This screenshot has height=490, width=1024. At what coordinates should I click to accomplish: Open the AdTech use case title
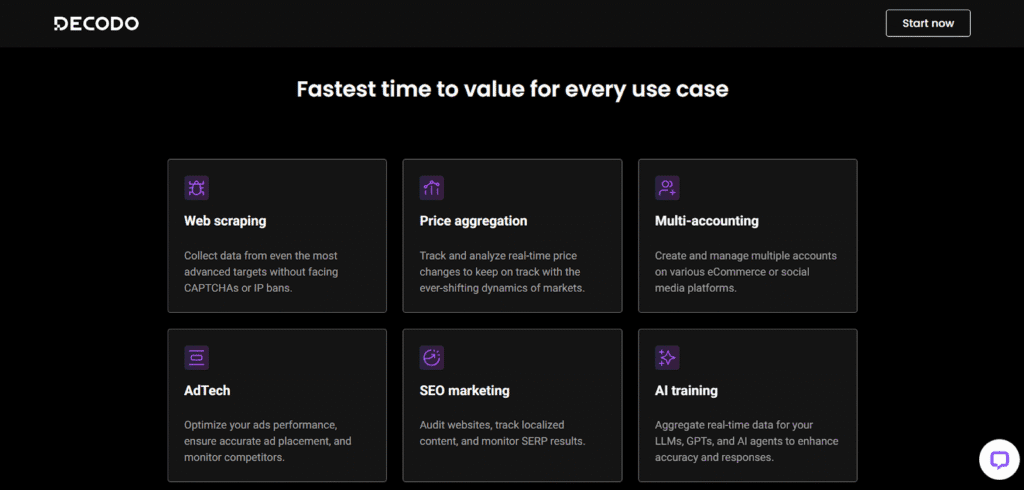207,391
